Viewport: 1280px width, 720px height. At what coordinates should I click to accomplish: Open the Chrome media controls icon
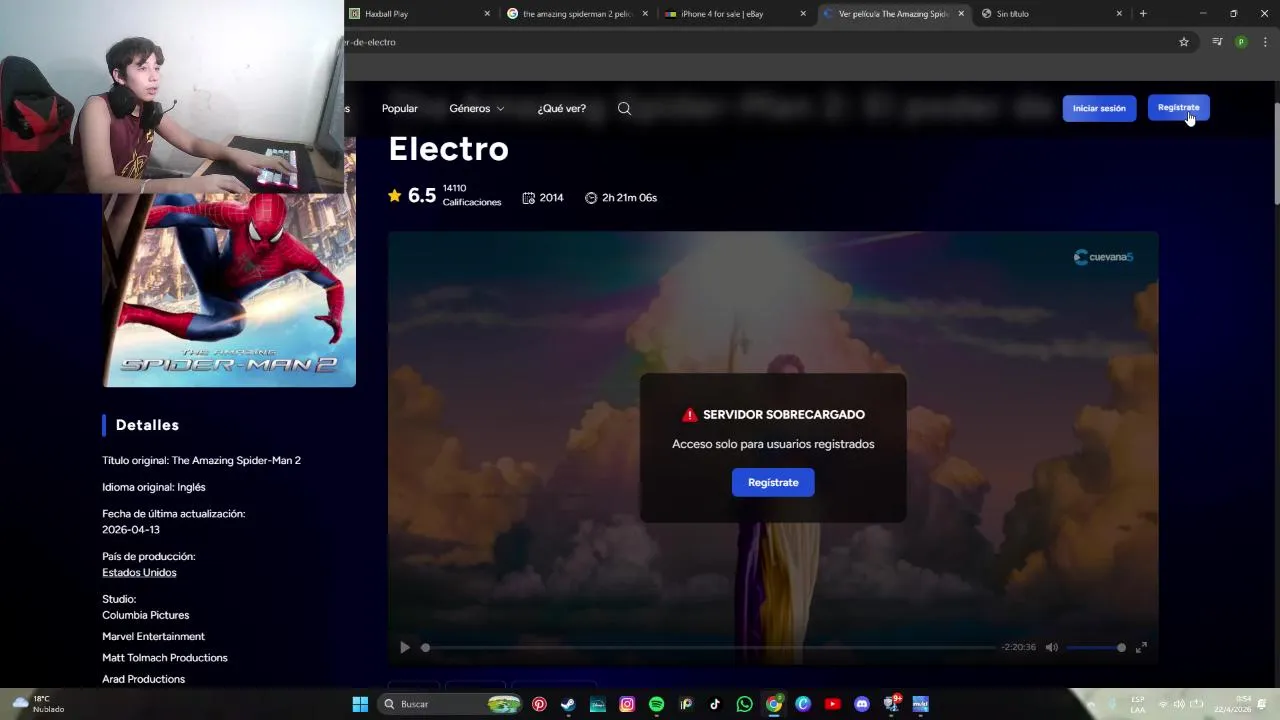pos(1217,42)
